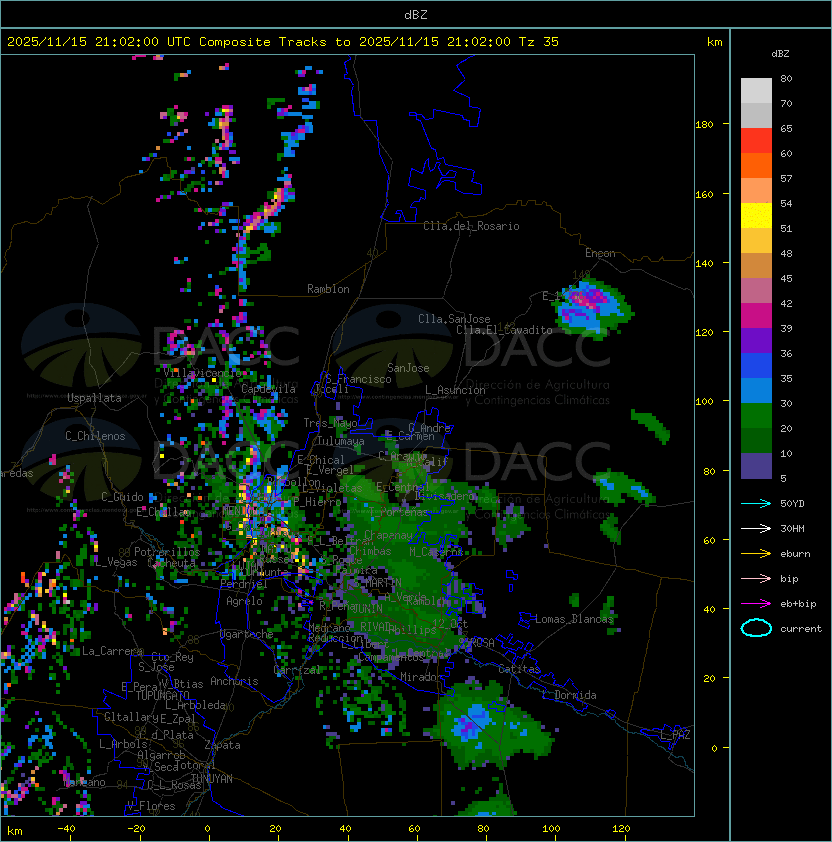This screenshot has height=842, width=832.
Task: Click the 'dBZ' heading above the legend
Action: (x=780, y=54)
